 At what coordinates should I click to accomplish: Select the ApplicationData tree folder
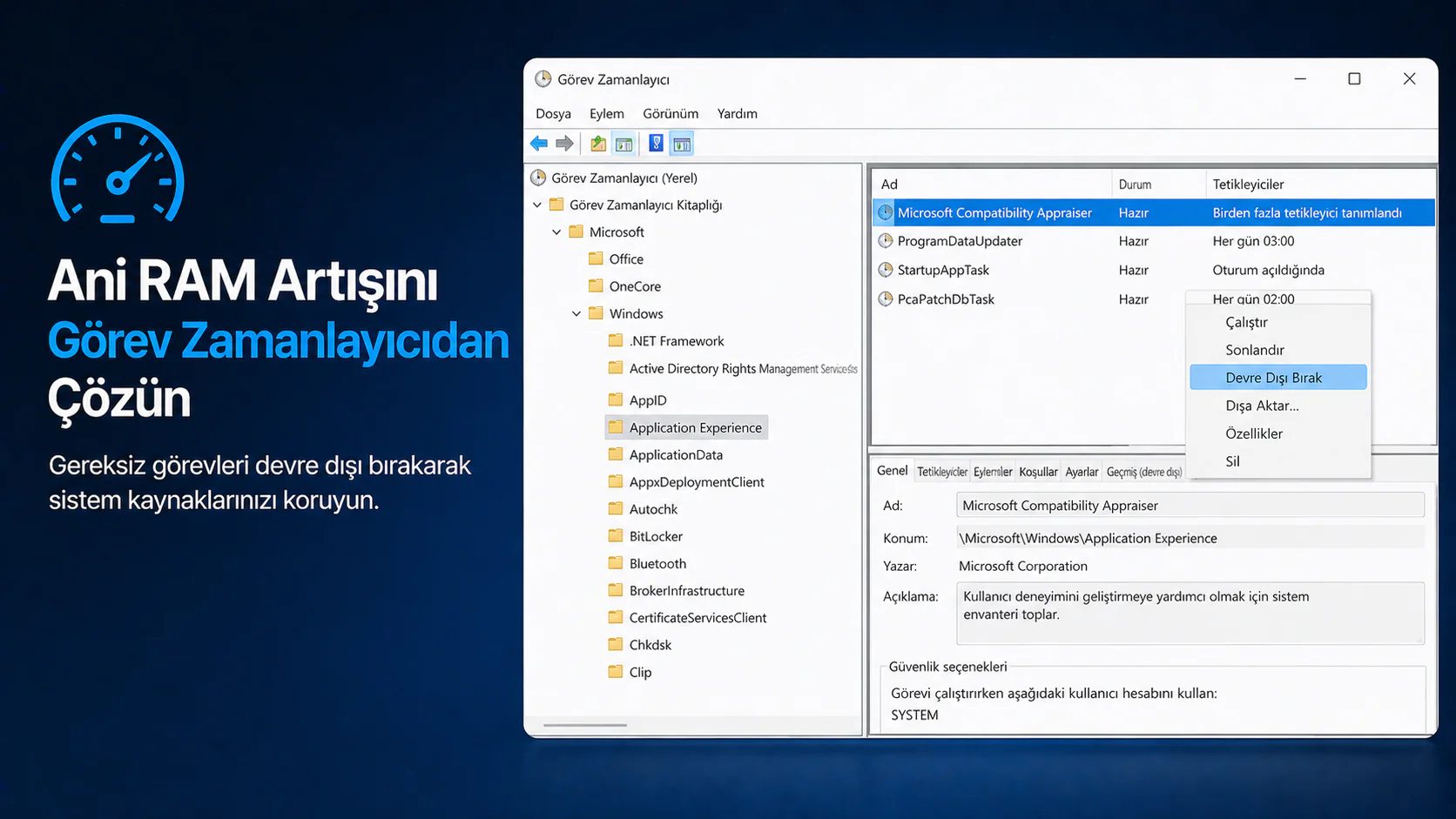coord(676,454)
